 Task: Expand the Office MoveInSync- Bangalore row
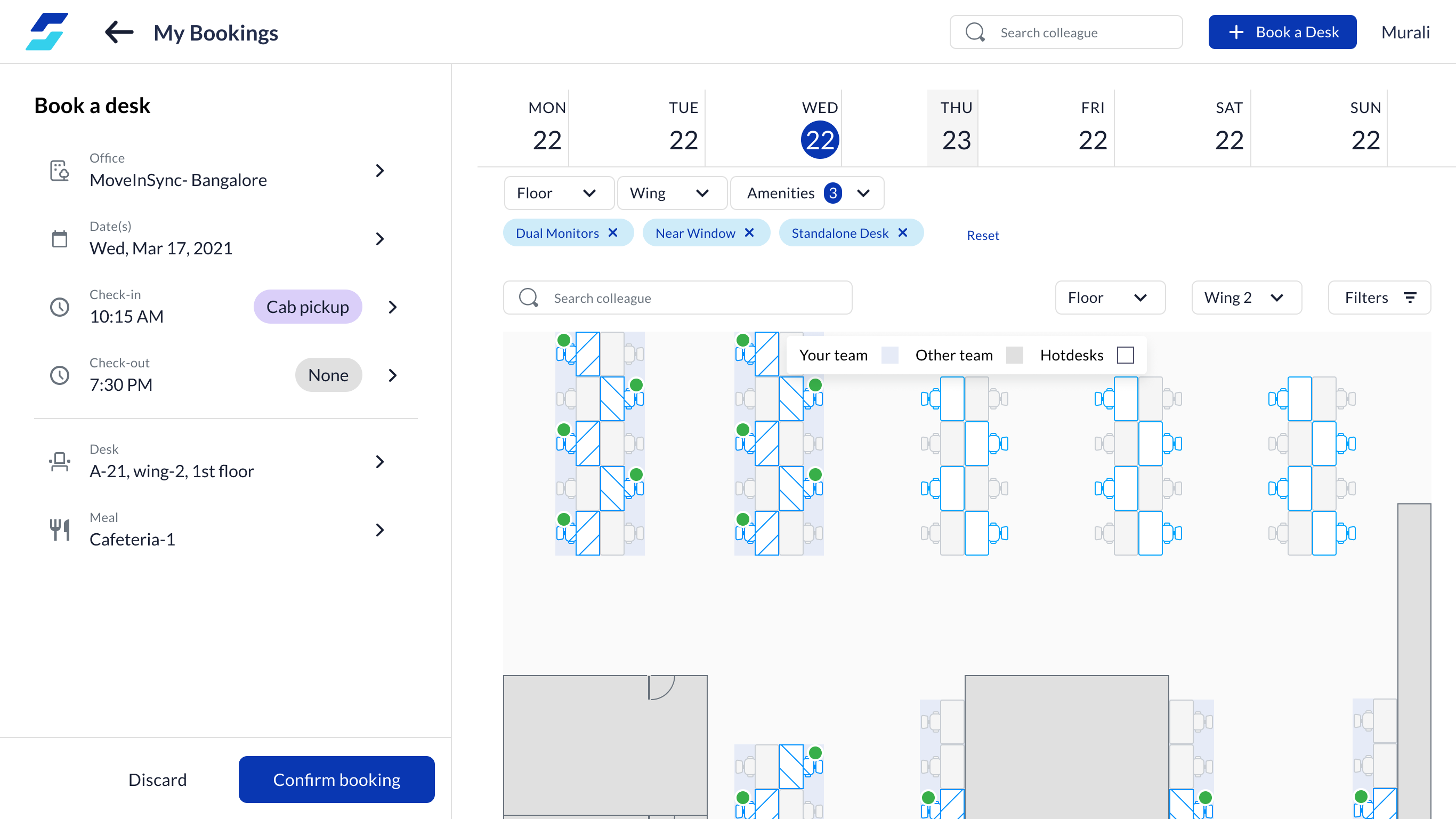380,170
